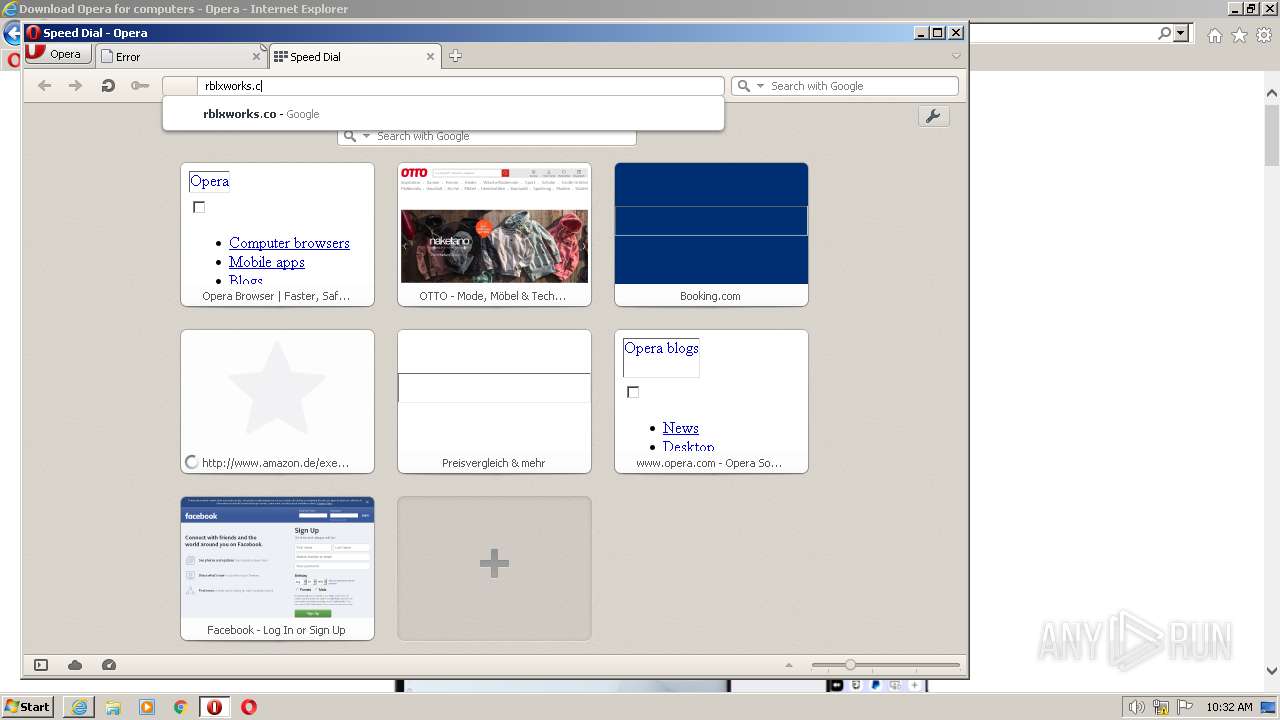Image resolution: width=1280 pixels, height=720 pixels.
Task: Open the Booking.com speed dial tile
Action: coord(711,234)
